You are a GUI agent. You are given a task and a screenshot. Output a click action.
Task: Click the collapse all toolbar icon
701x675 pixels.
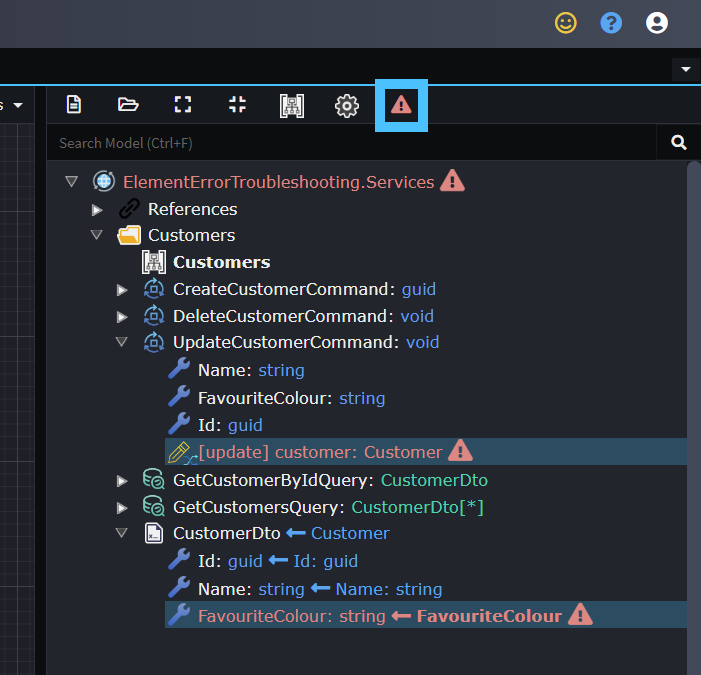[237, 105]
